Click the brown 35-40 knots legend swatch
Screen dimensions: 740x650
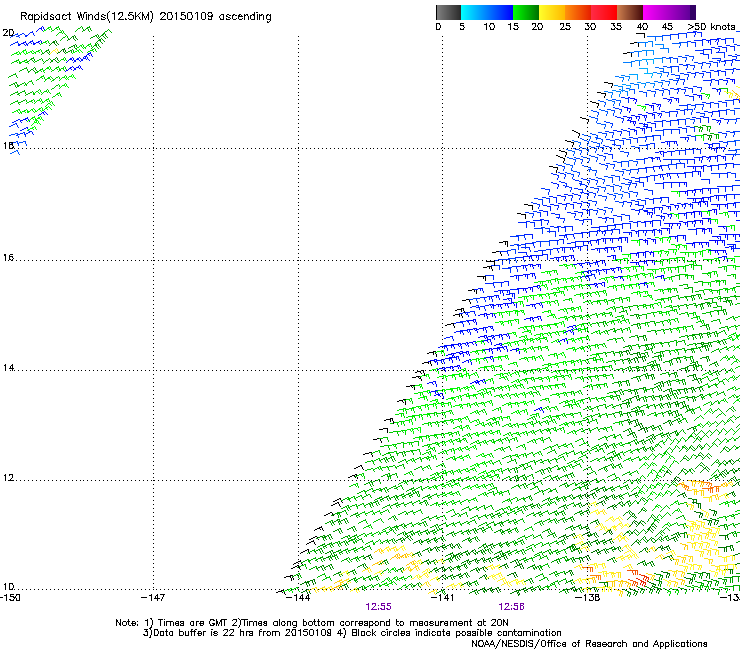click(x=630, y=12)
